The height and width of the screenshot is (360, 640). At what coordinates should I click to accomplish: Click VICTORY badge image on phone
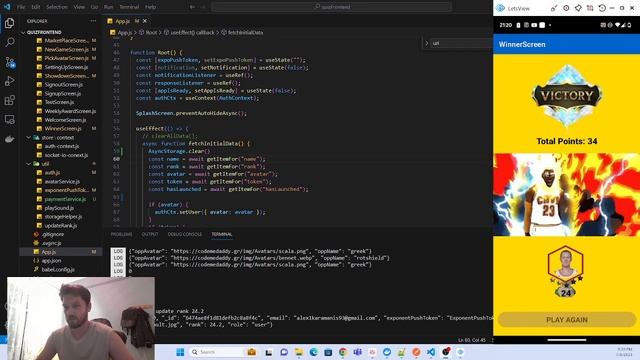point(567,96)
